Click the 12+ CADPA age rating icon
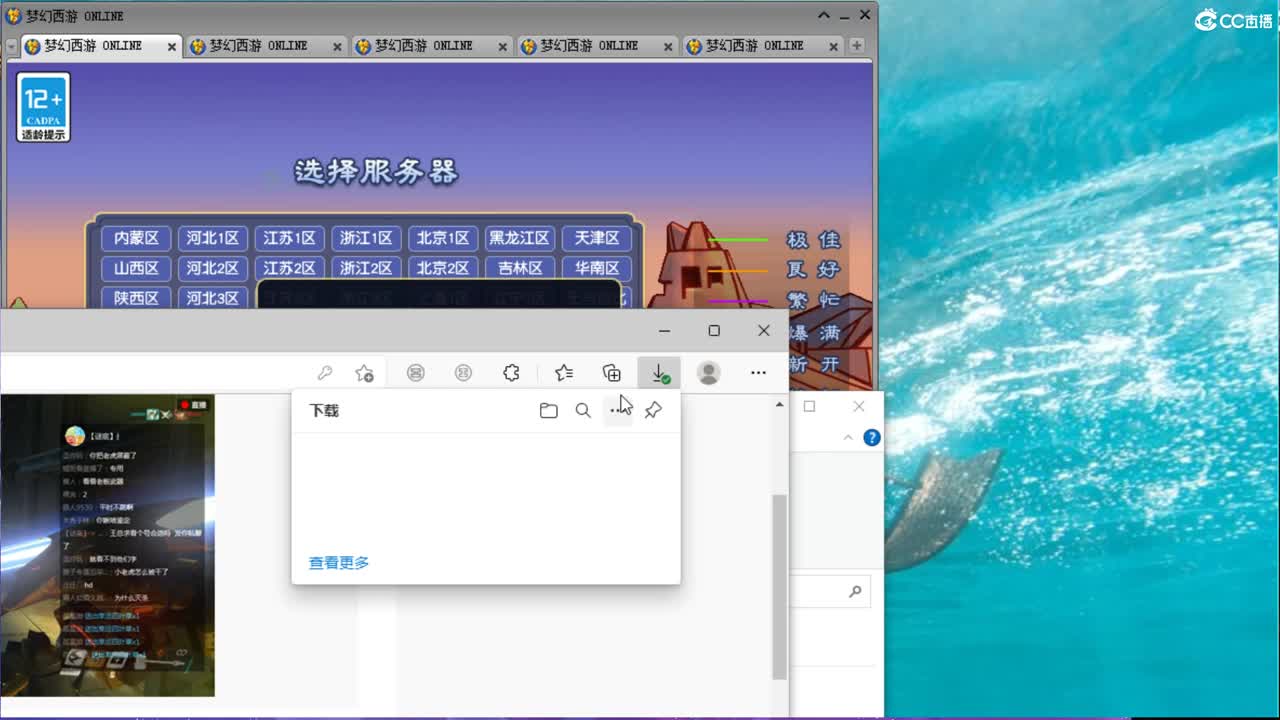This screenshot has width=1280, height=720. pos(44,107)
